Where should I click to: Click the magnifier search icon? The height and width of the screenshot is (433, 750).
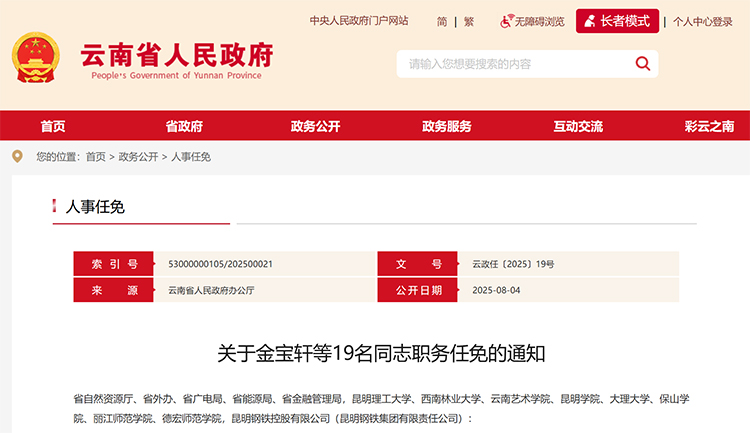(643, 64)
